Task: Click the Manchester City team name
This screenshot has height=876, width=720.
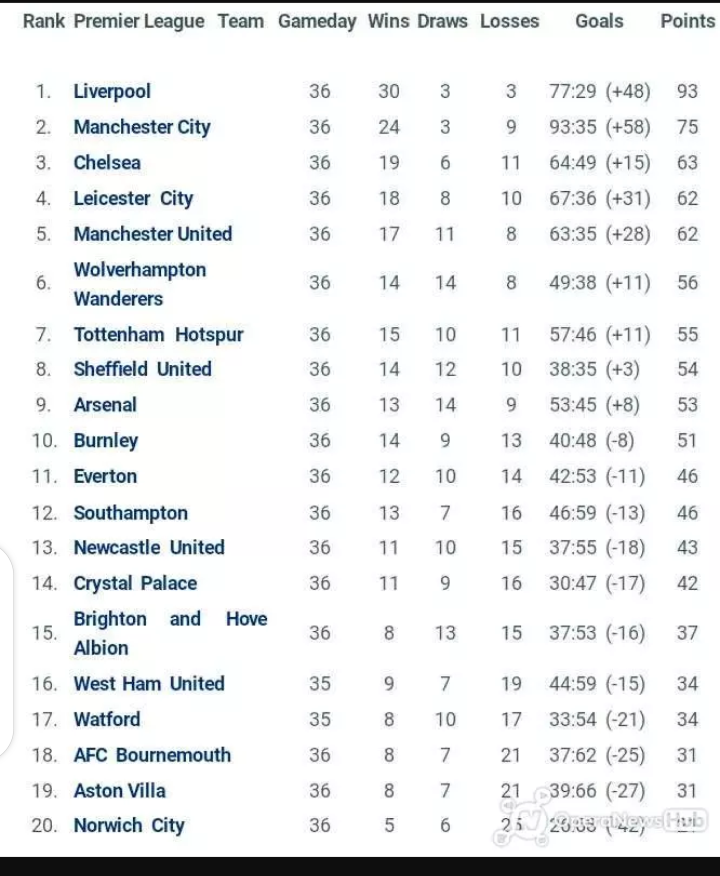Action: click(x=142, y=127)
